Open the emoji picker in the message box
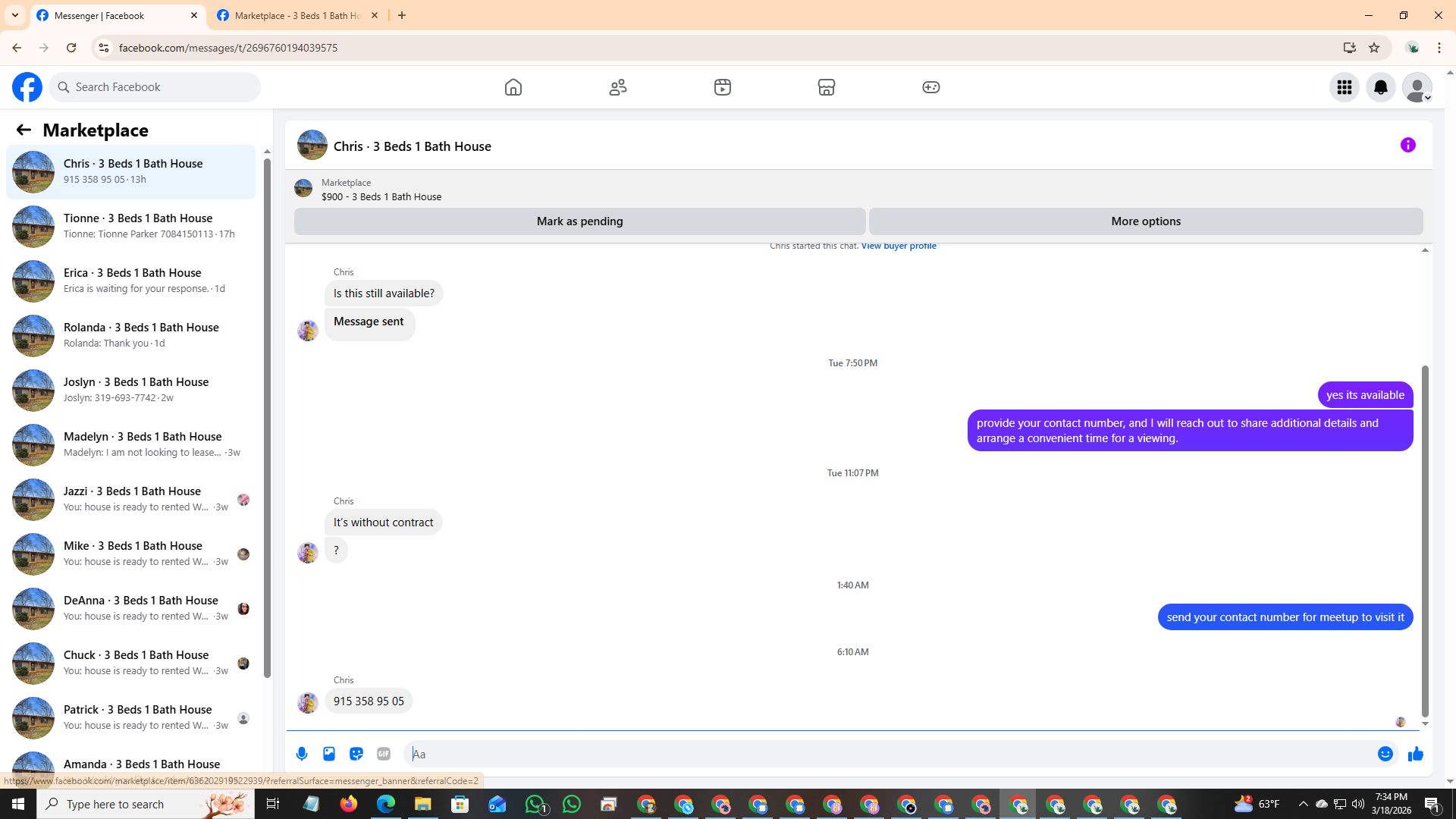The height and width of the screenshot is (819, 1456). pyautogui.click(x=1385, y=754)
